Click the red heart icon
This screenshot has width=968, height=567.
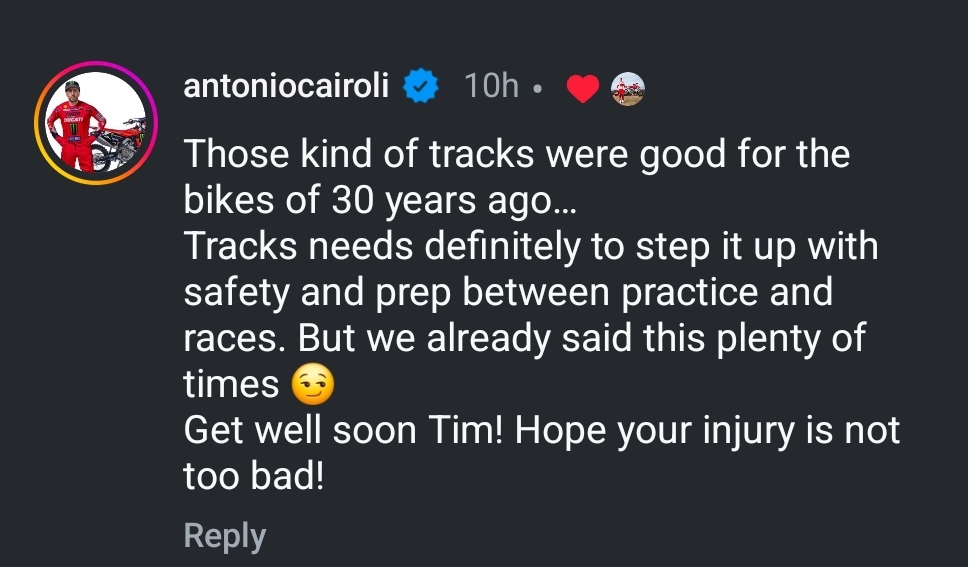[x=582, y=90]
